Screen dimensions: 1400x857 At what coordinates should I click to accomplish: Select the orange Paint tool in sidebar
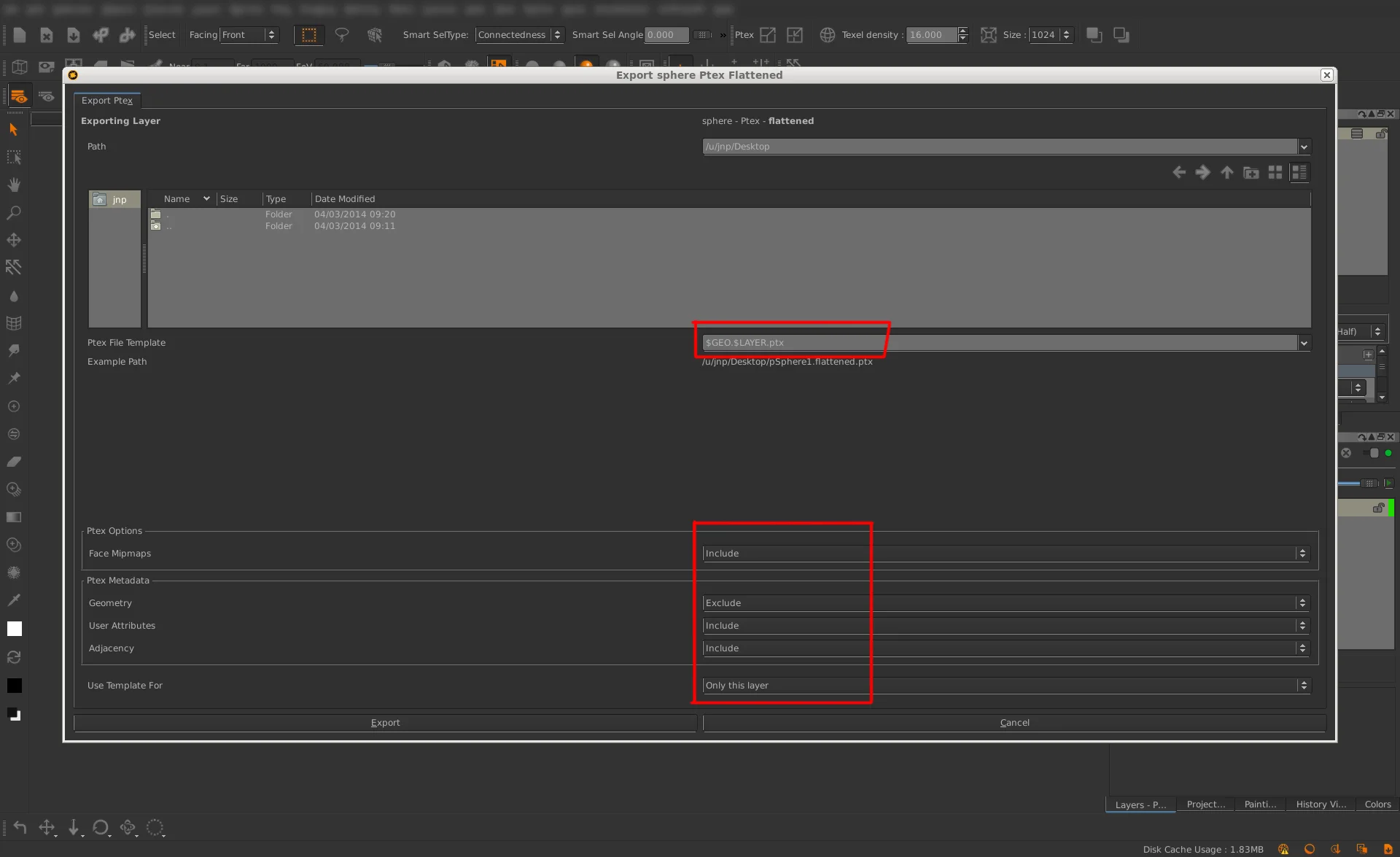pos(19,96)
